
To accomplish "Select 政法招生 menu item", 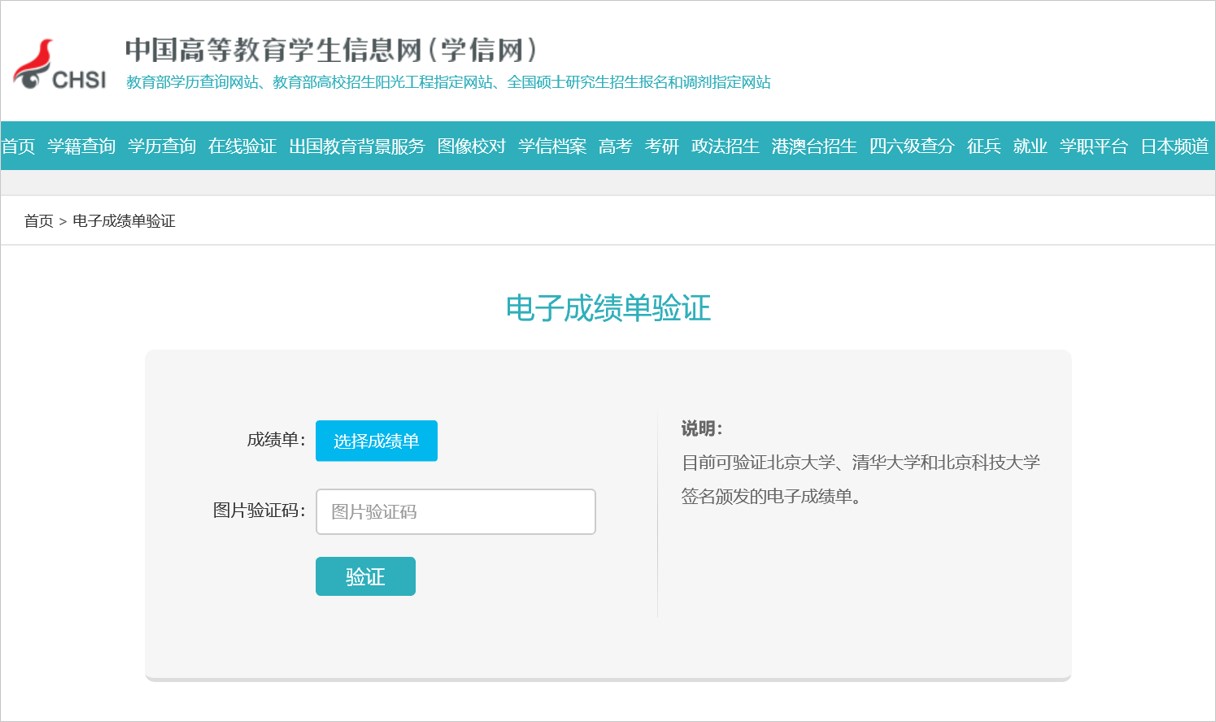I will tap(725, 146).
